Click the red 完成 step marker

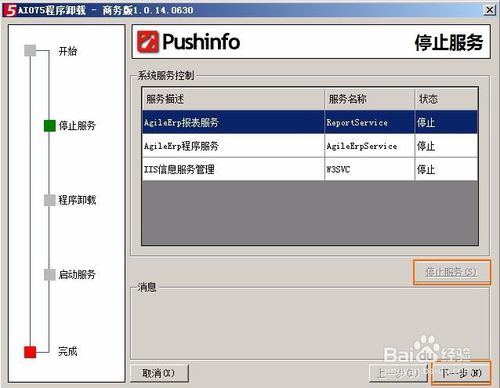pos(30,352)
